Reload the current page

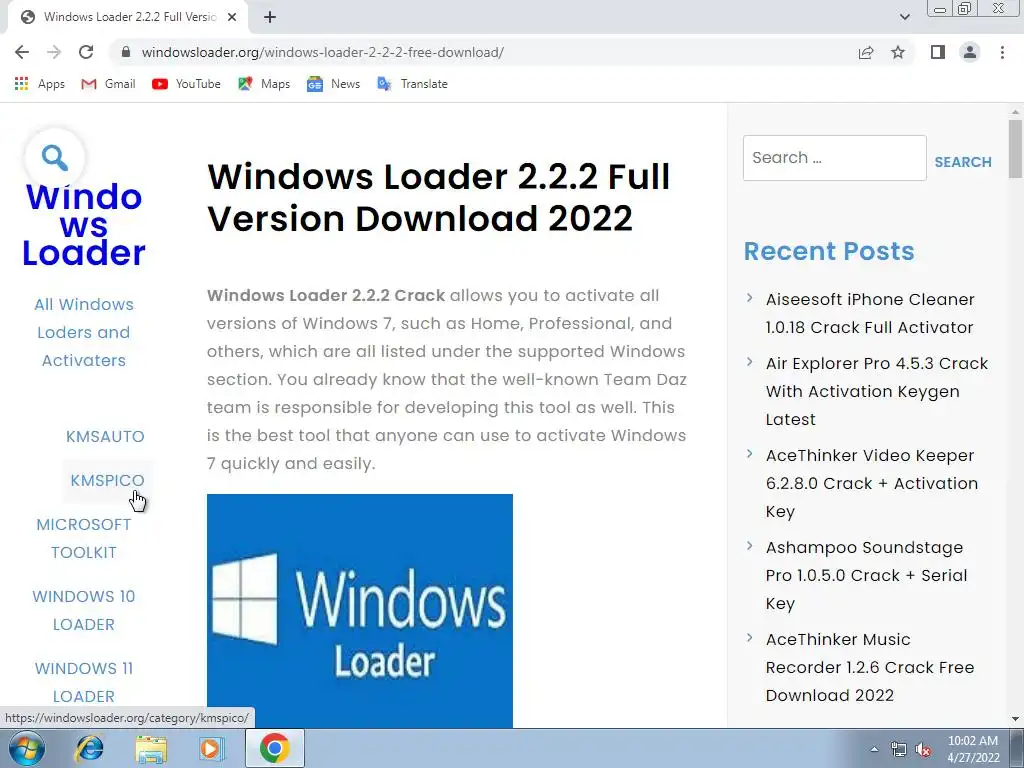tap(86, 52)
